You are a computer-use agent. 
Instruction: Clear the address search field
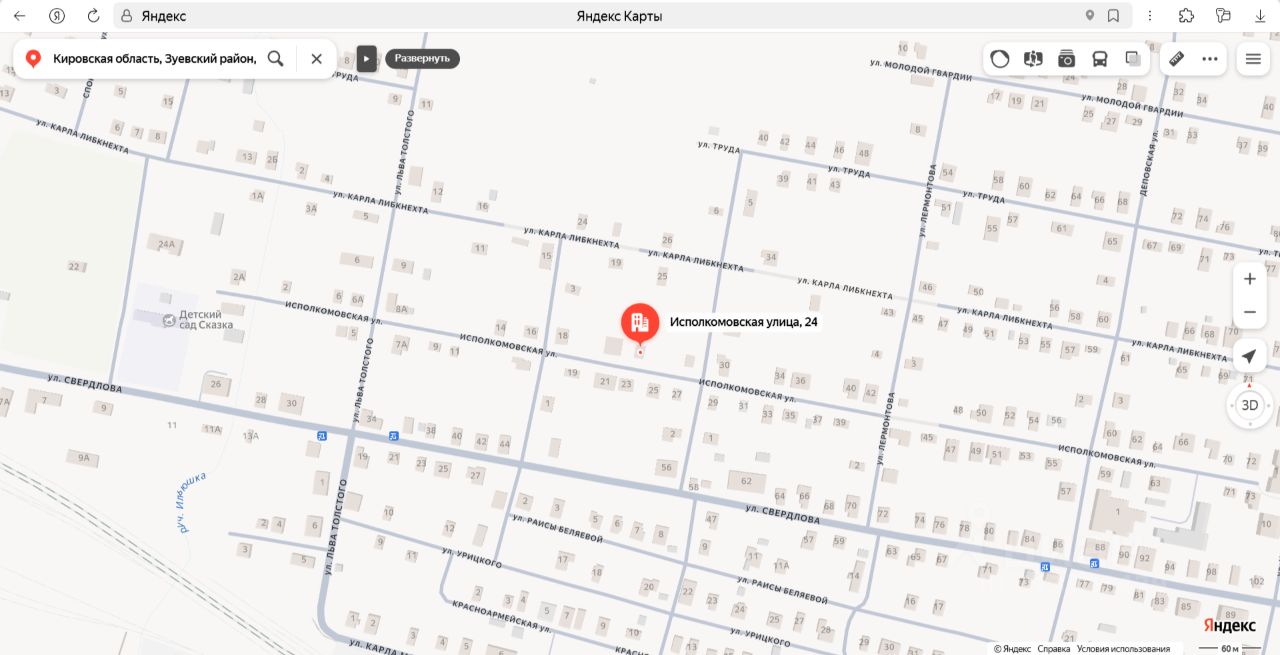click(x=317, y=59)
